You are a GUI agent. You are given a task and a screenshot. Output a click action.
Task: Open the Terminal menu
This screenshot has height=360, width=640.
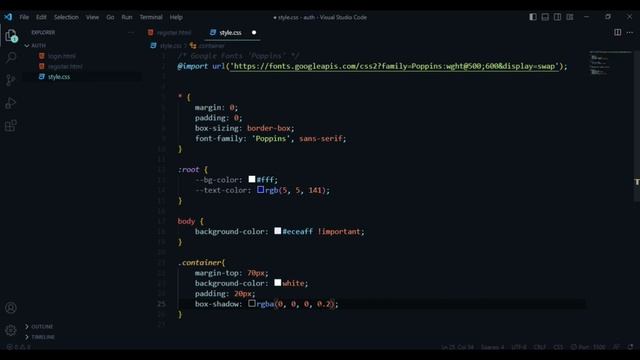click(x=151, y=17)
